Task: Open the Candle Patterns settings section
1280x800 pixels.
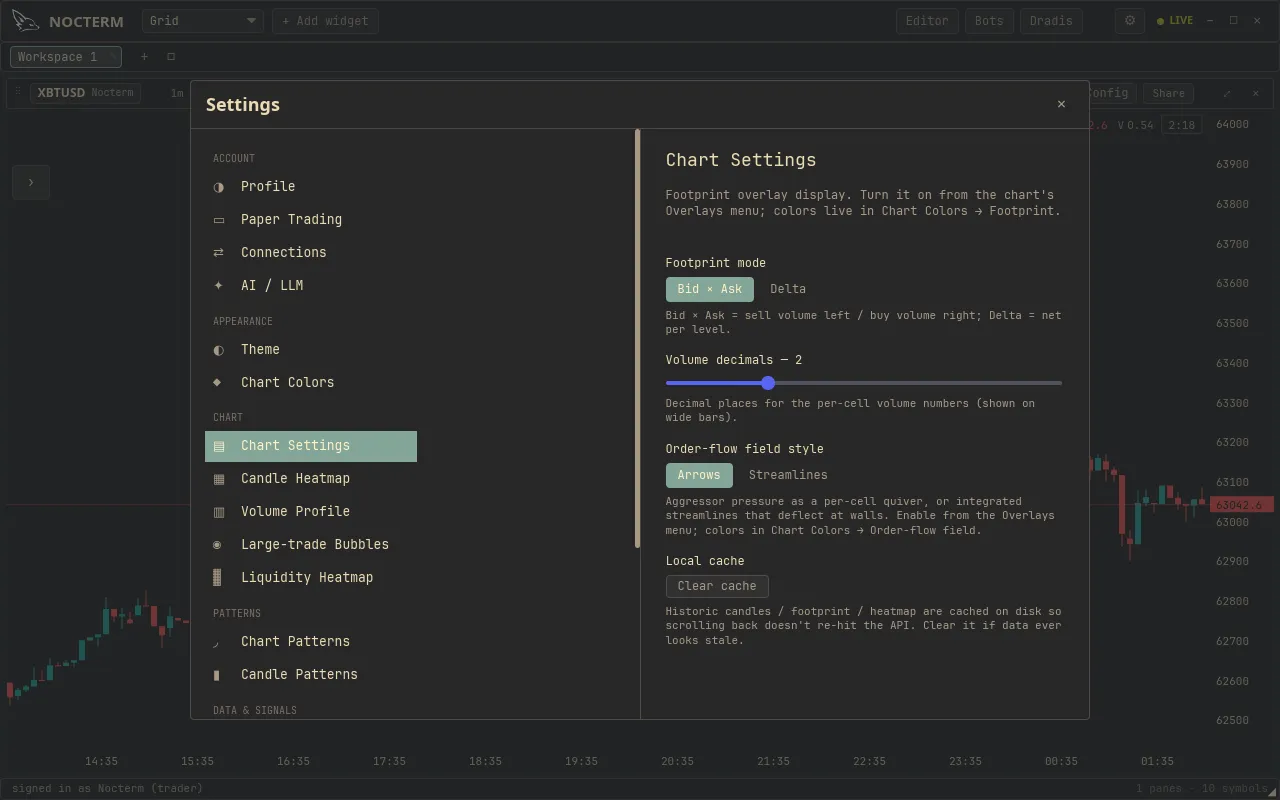Action: pos(311,675)
